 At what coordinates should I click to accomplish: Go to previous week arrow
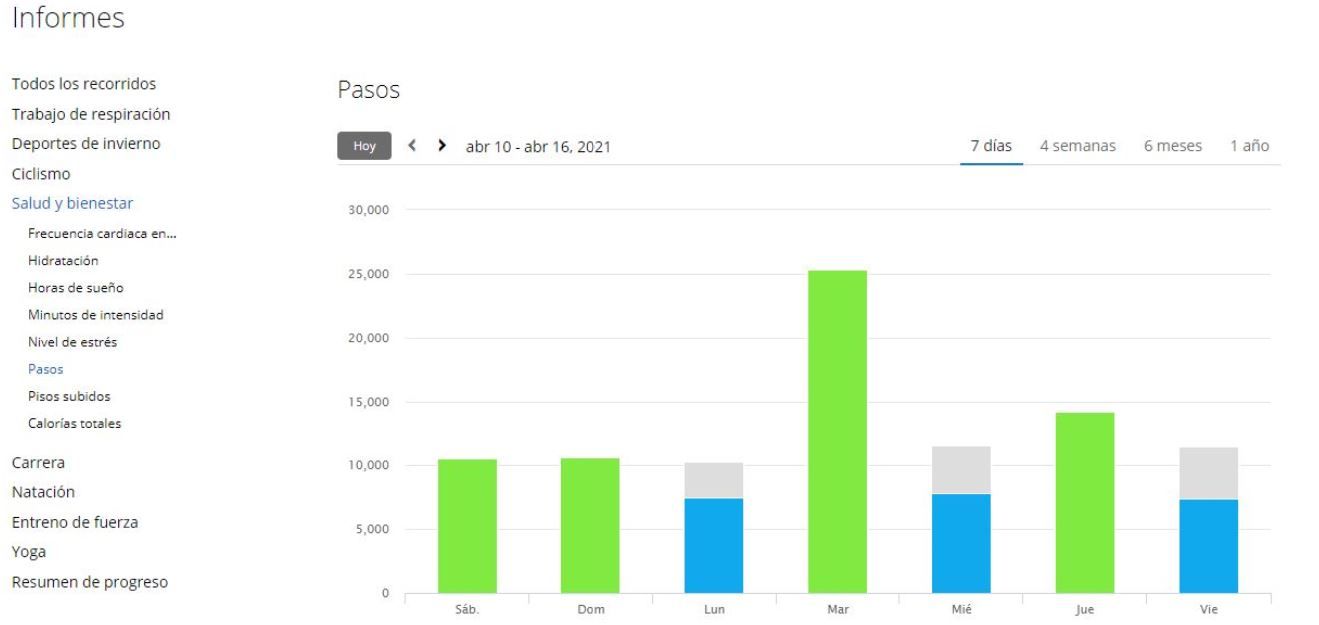pyautogui.click(x=412, y=146)
